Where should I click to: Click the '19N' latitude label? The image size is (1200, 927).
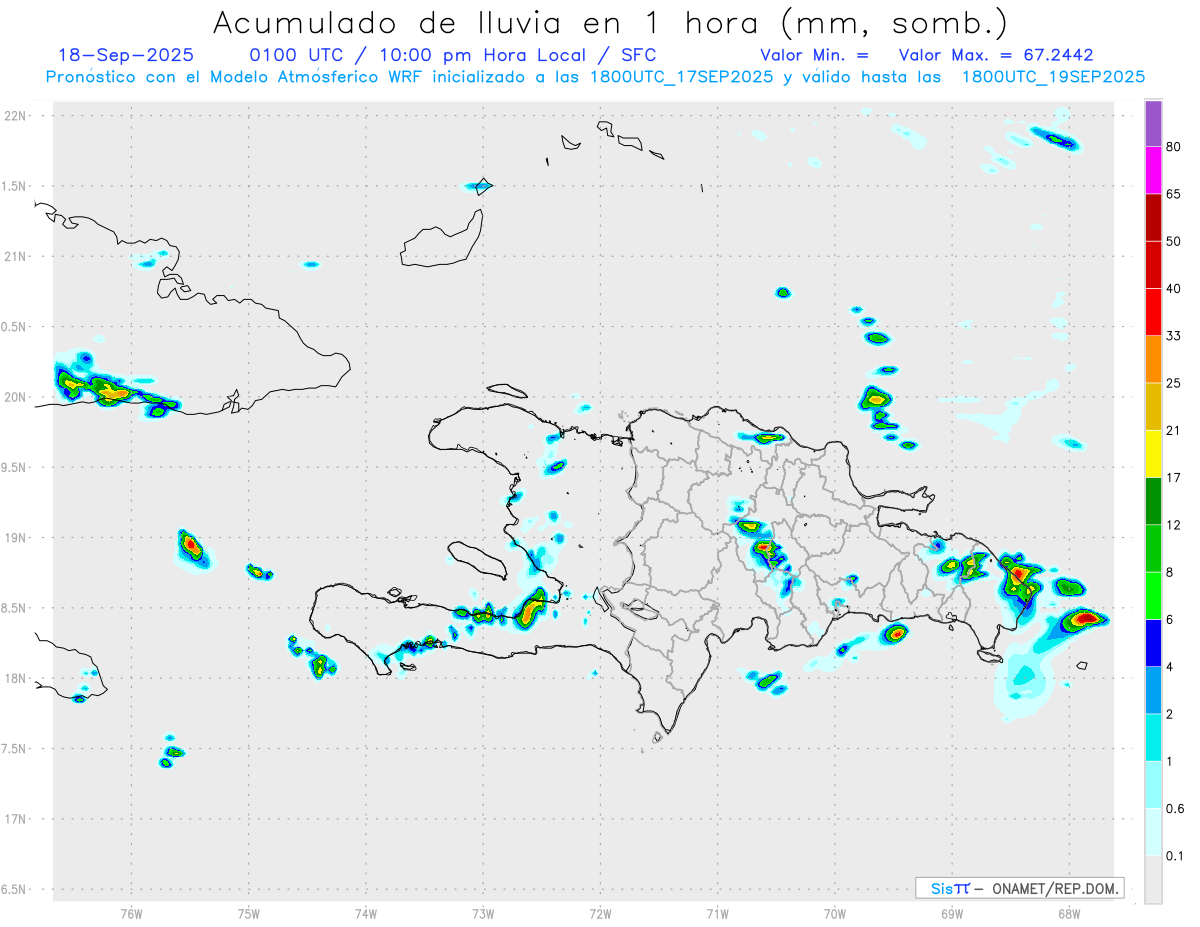point(15,537)
